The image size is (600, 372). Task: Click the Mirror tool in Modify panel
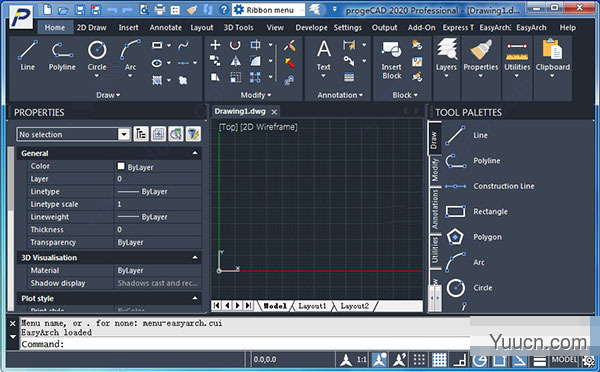(235, 61)
